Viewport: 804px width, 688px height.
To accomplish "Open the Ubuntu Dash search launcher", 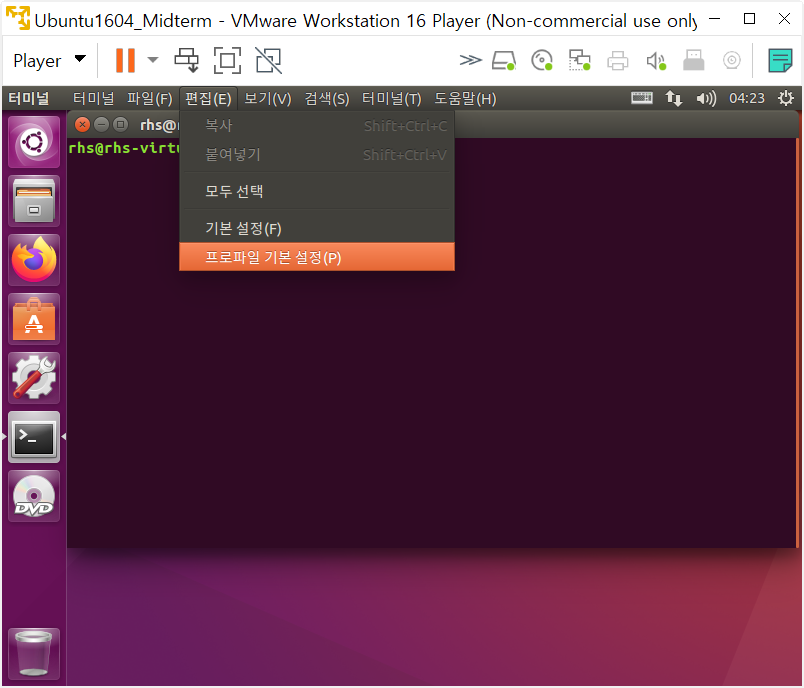I will (34, 142).
